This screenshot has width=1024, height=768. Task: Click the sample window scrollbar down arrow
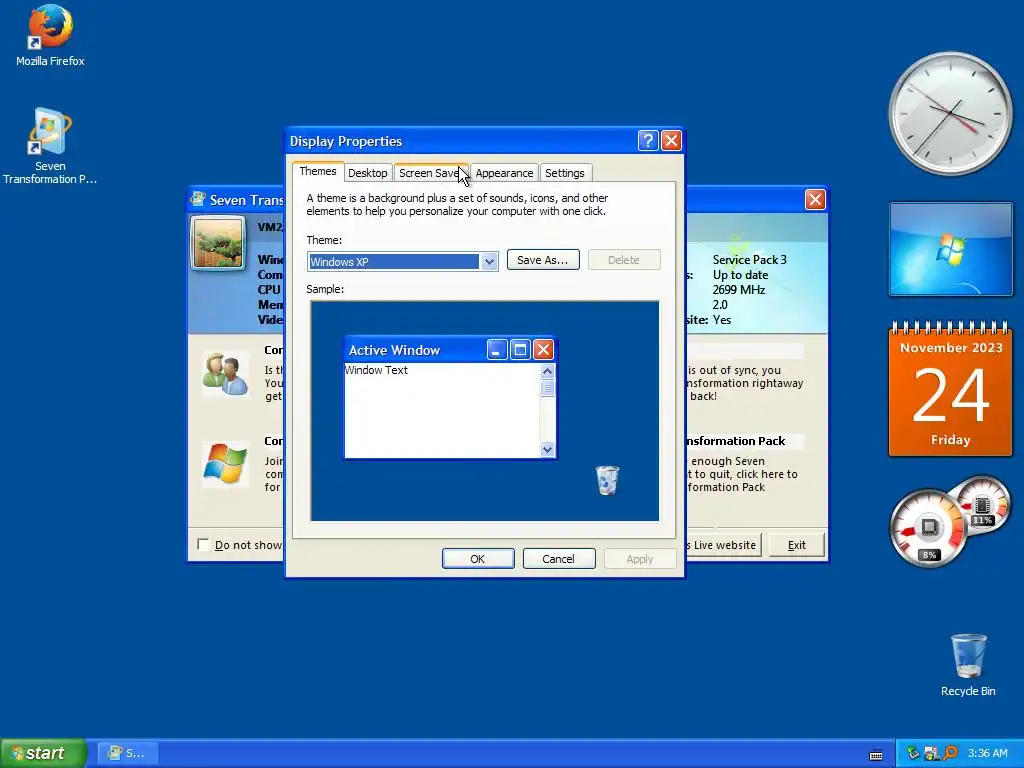547,449
